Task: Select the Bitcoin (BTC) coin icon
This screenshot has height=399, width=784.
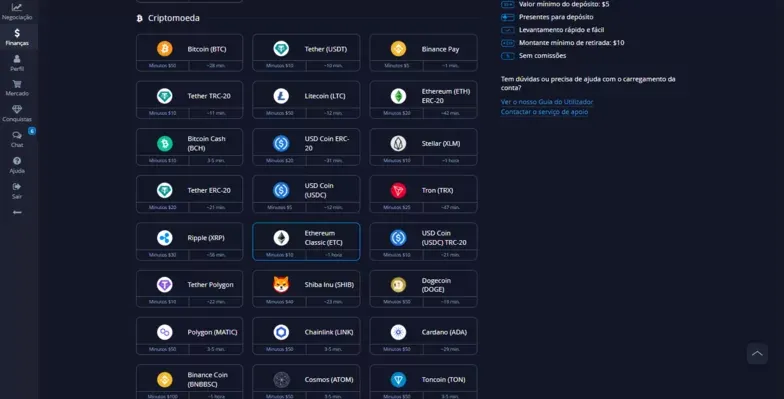Action: point(164,48)
